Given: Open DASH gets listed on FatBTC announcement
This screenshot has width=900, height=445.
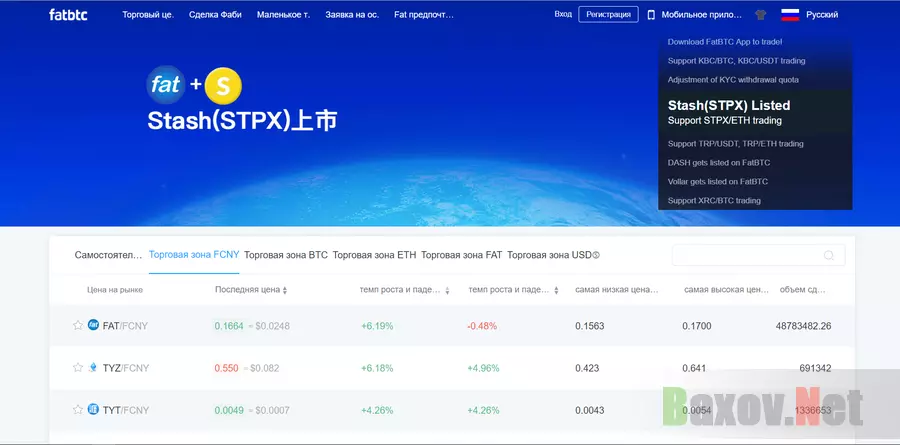Looking at the screenshot, I should pos(719,162).
